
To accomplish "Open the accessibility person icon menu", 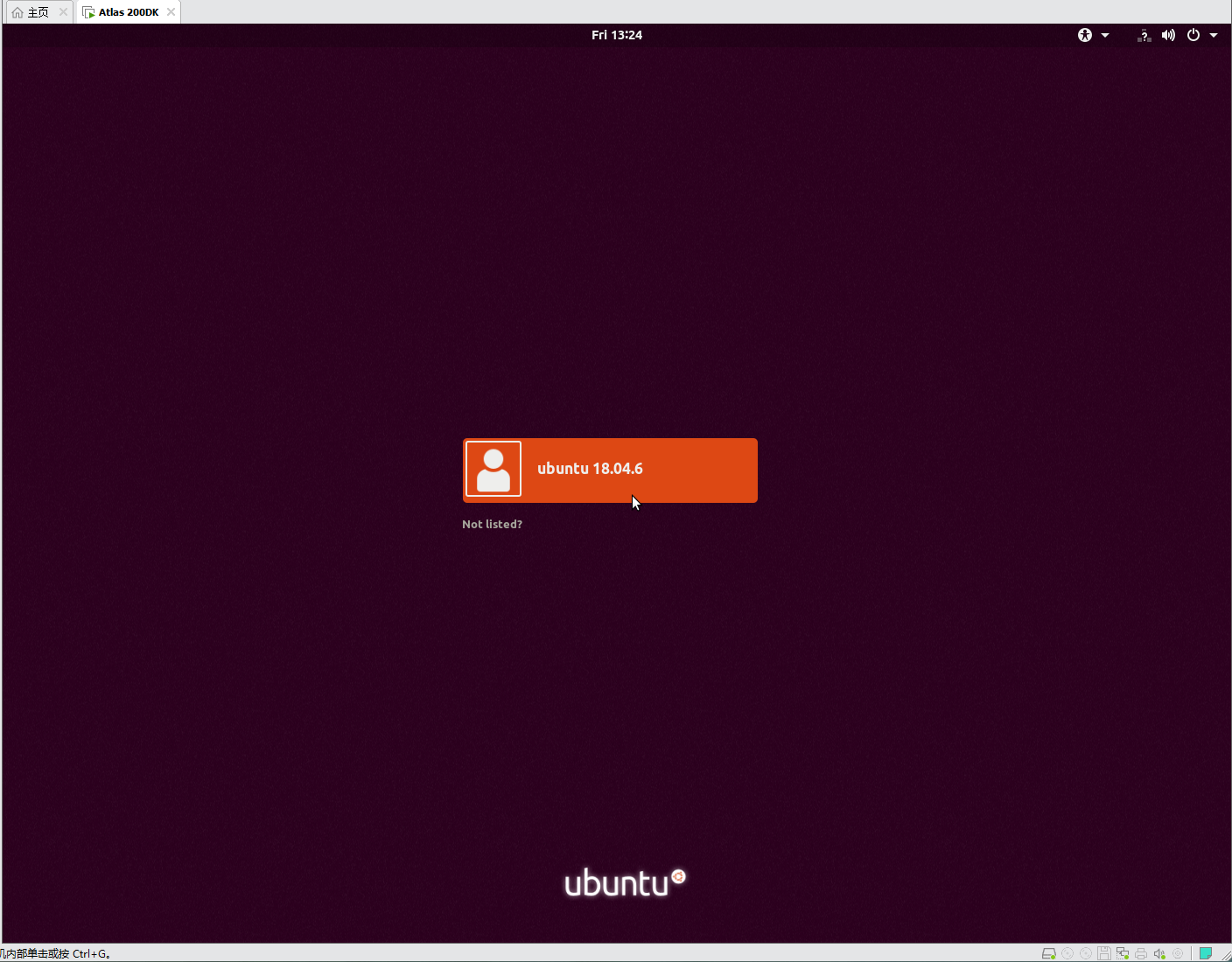I will [x=1085, y=35].
